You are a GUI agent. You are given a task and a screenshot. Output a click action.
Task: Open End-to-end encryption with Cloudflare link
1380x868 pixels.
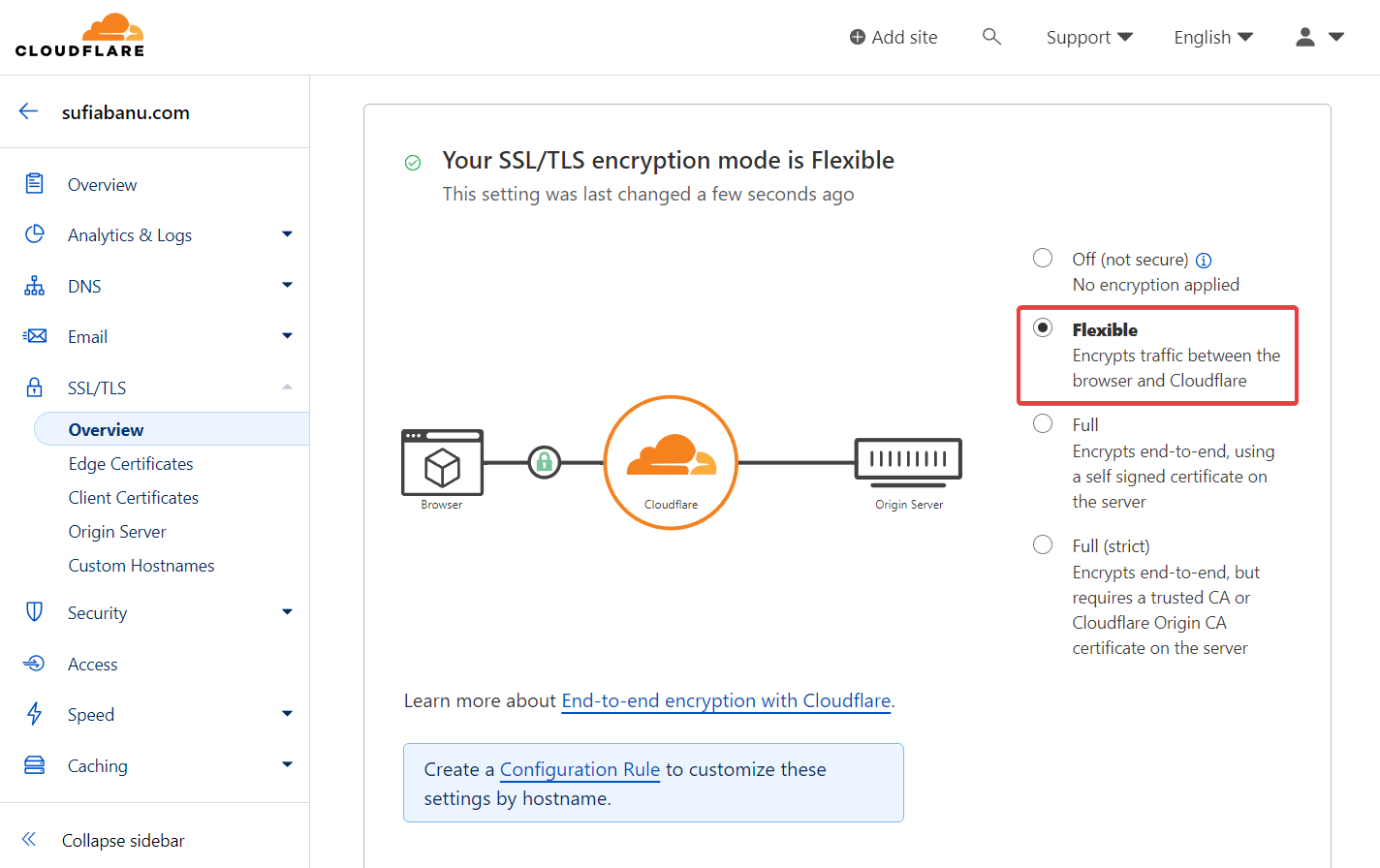tap(726, 700)
